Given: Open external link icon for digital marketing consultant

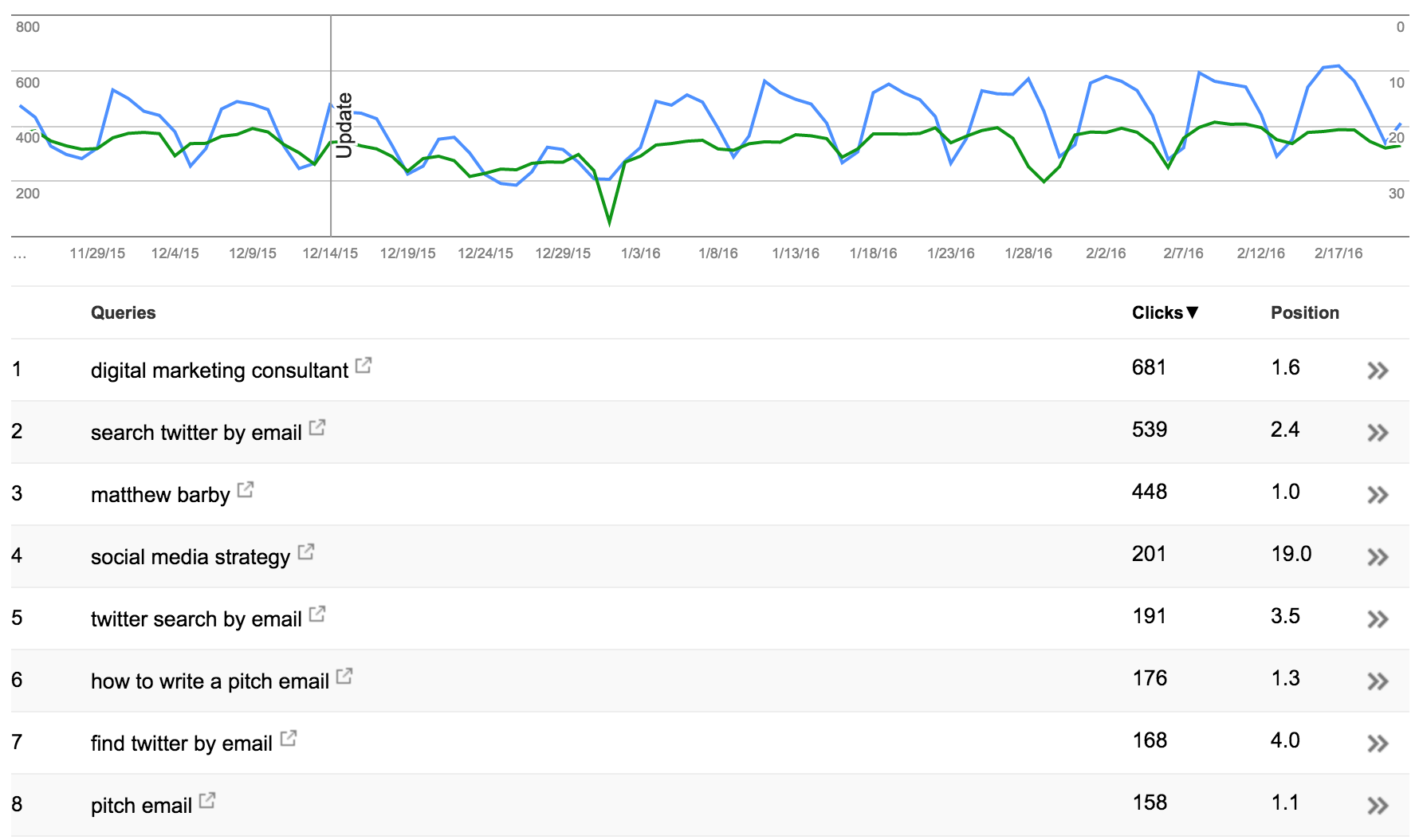Looking at the screenshot, I should click(x=364, y=365).
